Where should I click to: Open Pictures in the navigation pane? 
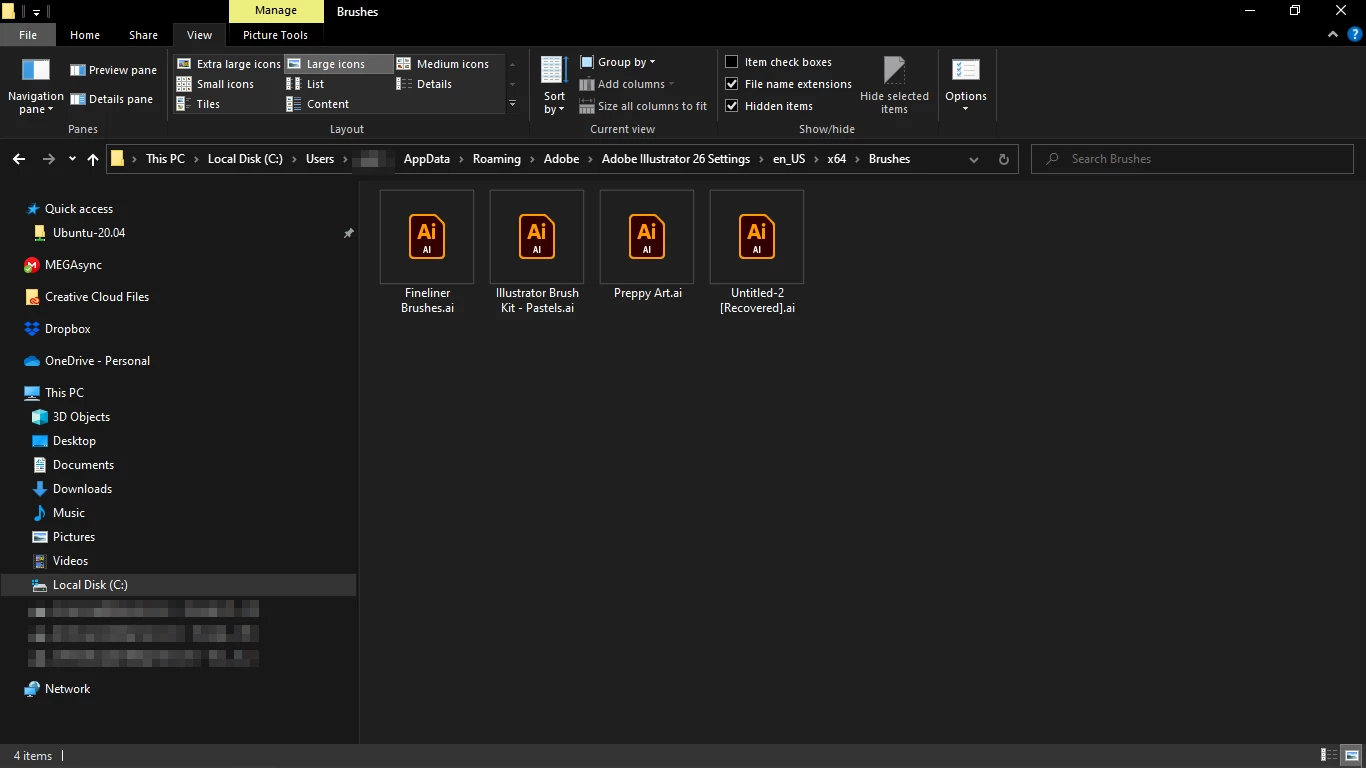[74, 537]
